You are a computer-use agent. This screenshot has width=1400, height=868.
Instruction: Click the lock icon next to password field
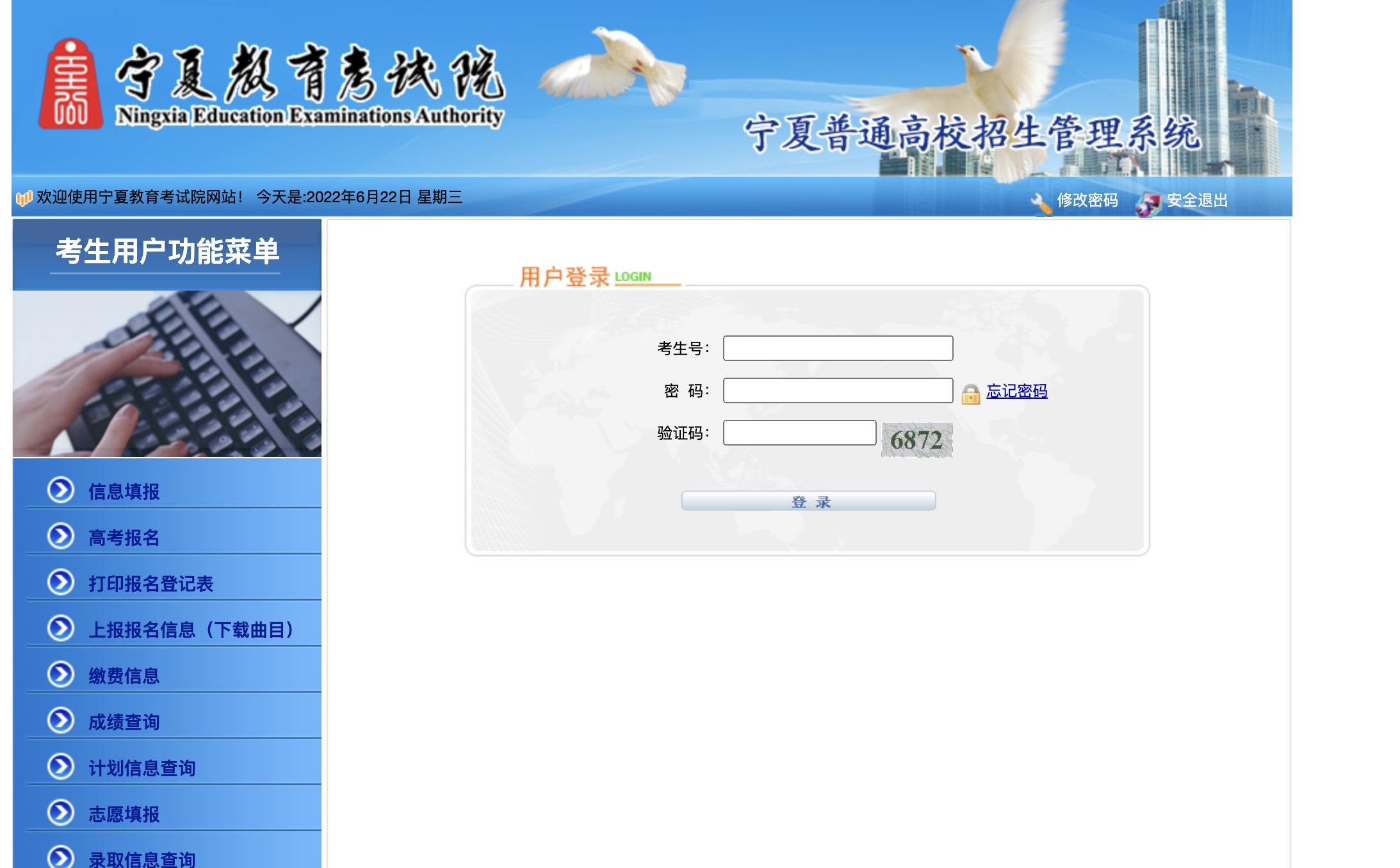tap(970, 392)
